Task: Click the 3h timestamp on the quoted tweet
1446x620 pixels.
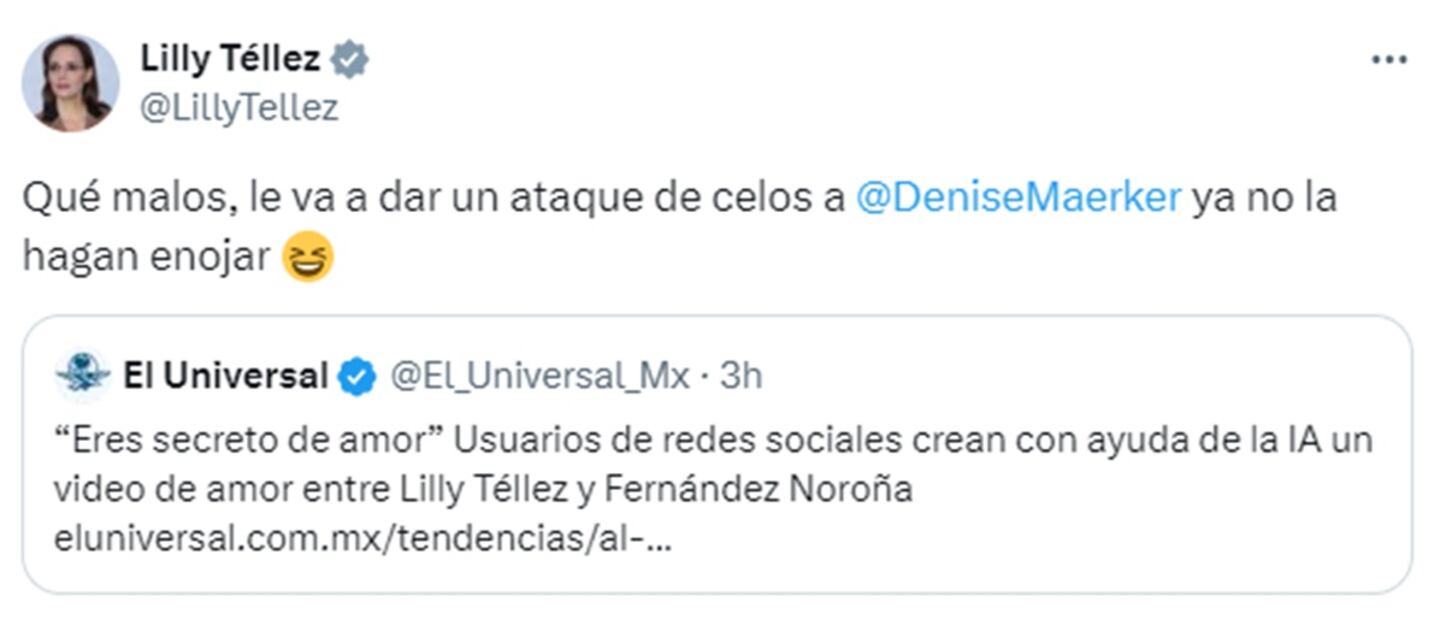Action: 741,377
